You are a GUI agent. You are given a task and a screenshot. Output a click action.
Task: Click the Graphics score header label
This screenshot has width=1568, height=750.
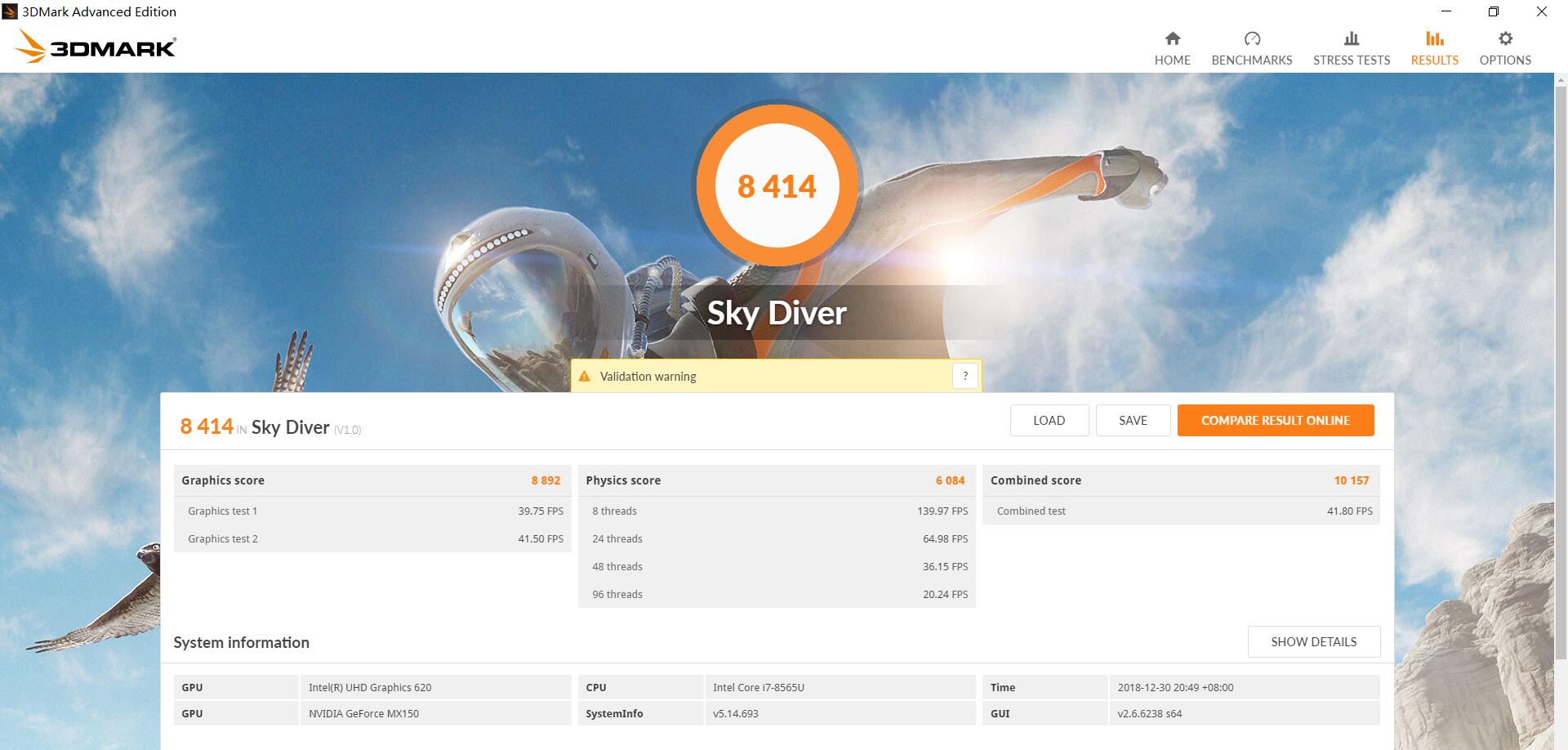click(x=223, y=480)
